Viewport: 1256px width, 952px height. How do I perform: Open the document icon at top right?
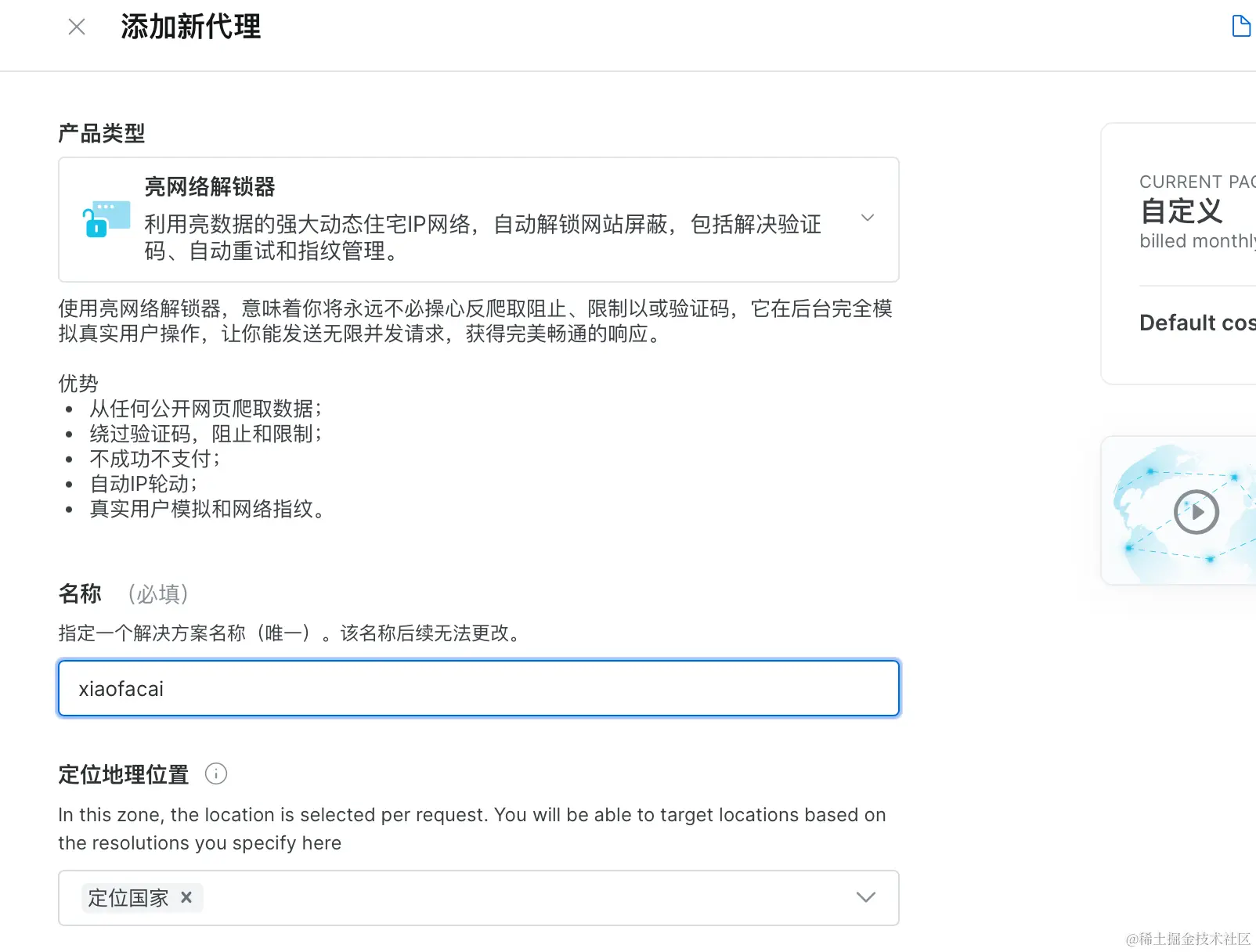coord(1241,26)
